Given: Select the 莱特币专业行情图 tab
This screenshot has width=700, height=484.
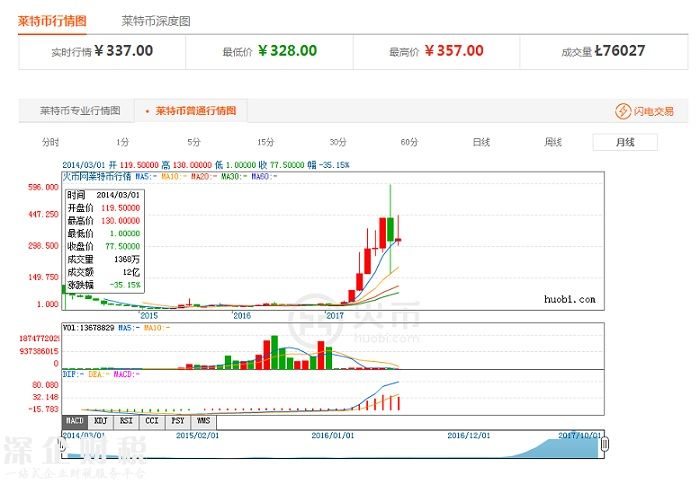Looking at the screenshot, I should coord(80,110).
